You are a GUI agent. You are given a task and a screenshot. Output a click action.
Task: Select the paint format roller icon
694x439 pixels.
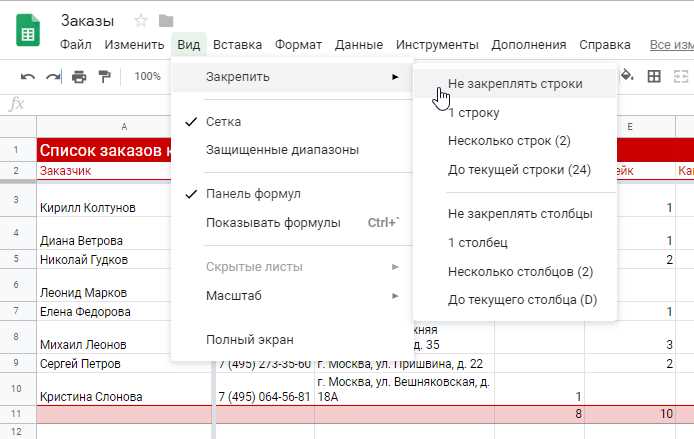(x=104, y=76)
